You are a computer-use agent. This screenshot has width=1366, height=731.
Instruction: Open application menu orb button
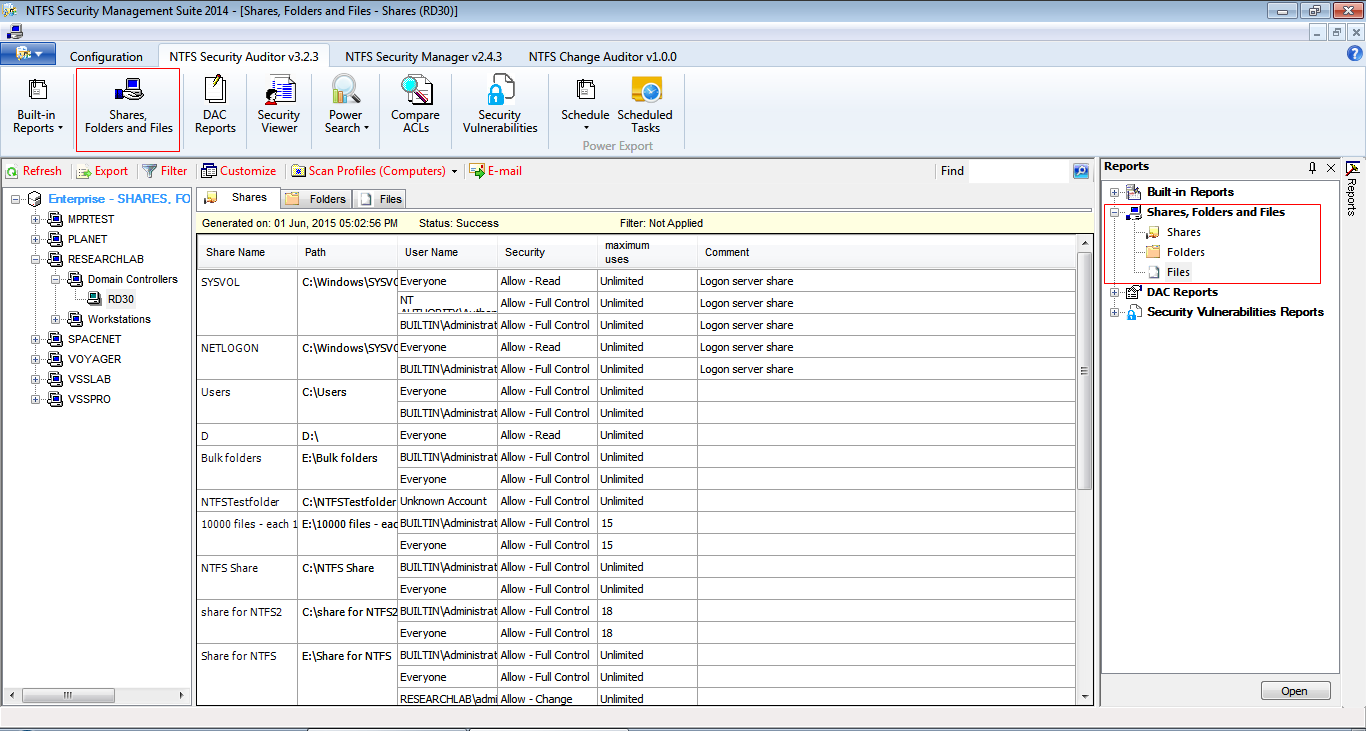point(29,54)
